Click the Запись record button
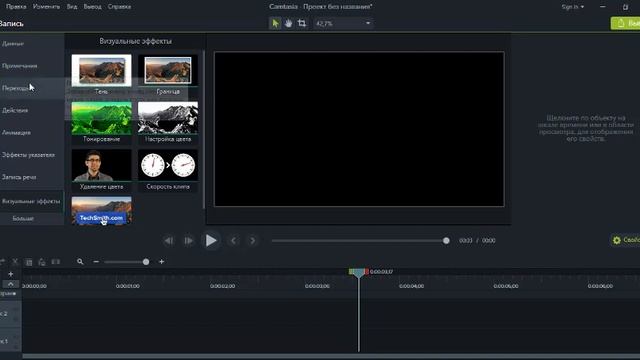Image resolution: width=640 pixels, height=360 pixels. click(x=11, y=24)
